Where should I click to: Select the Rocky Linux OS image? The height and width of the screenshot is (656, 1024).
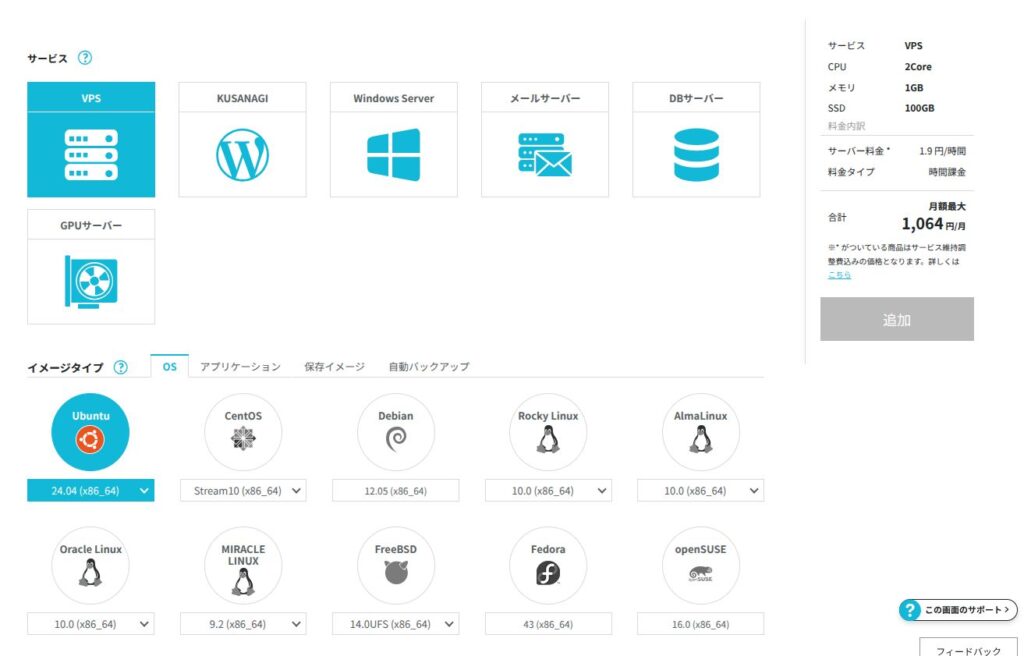[x=548, y=432]
